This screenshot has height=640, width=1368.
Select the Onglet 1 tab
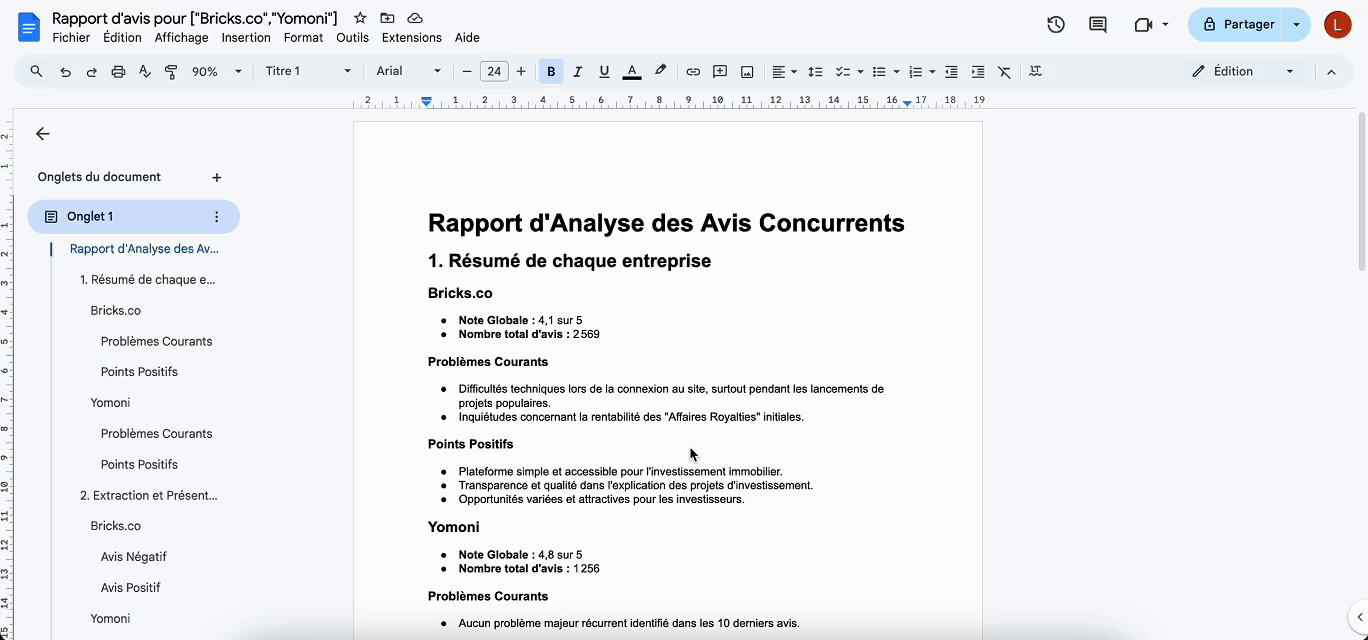[134, 216]
